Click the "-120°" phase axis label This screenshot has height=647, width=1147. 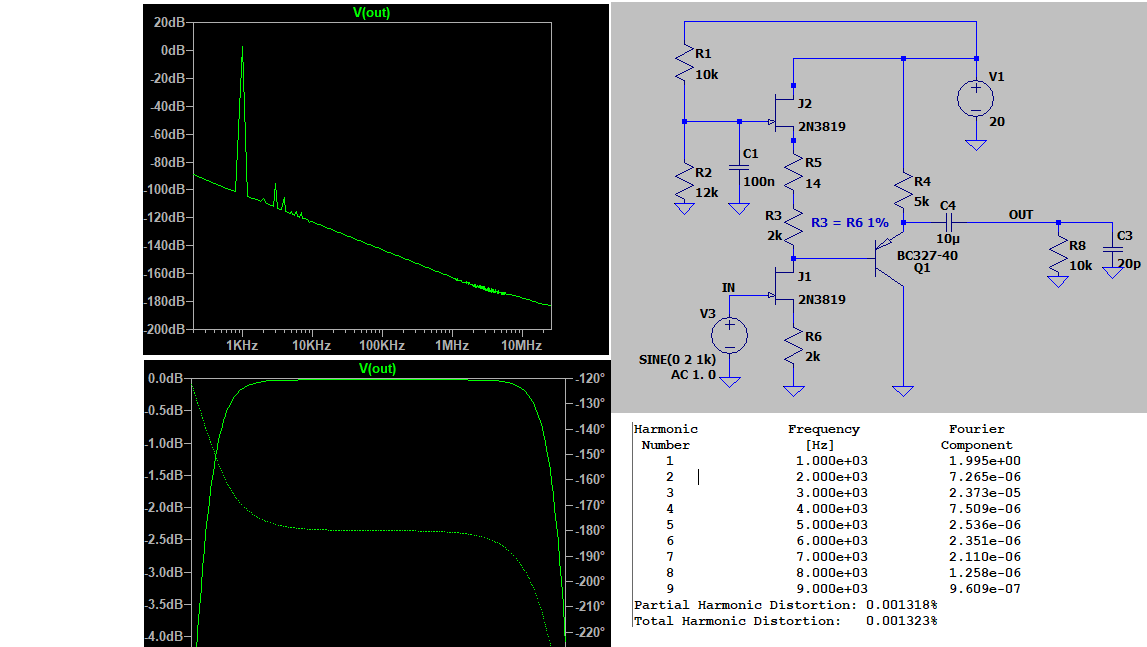tap(590, 378)
